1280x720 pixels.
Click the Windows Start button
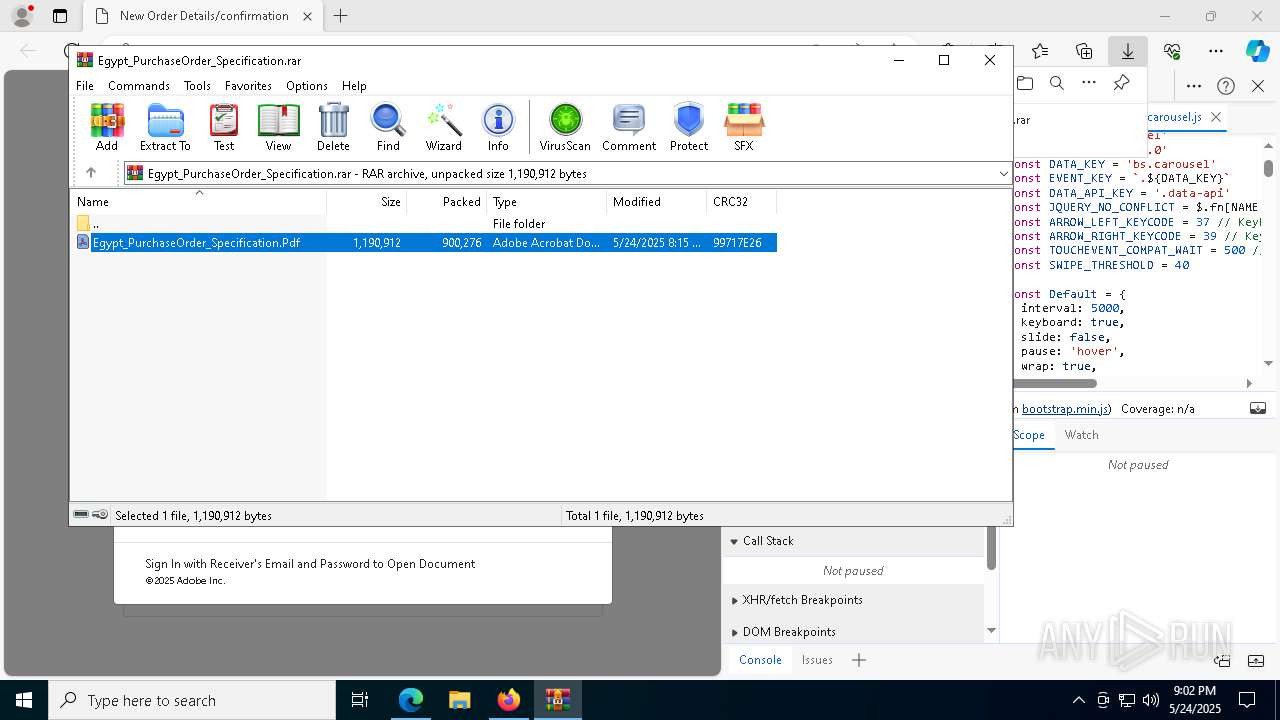coord(24,700)
